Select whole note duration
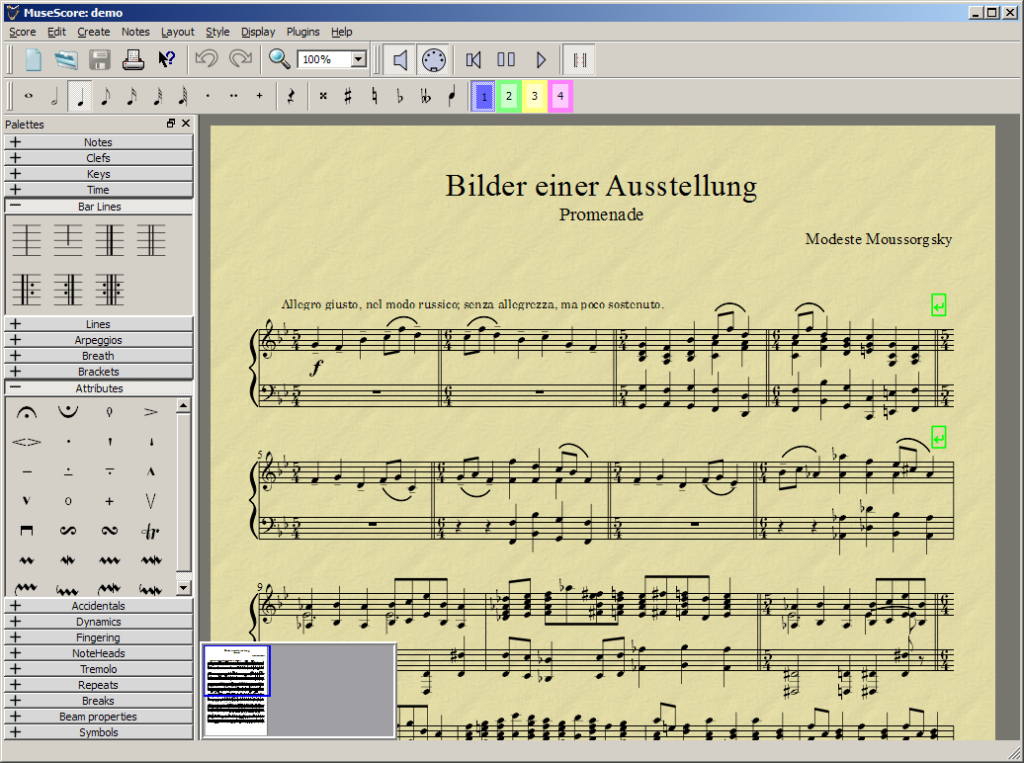 tap(29, 96)
